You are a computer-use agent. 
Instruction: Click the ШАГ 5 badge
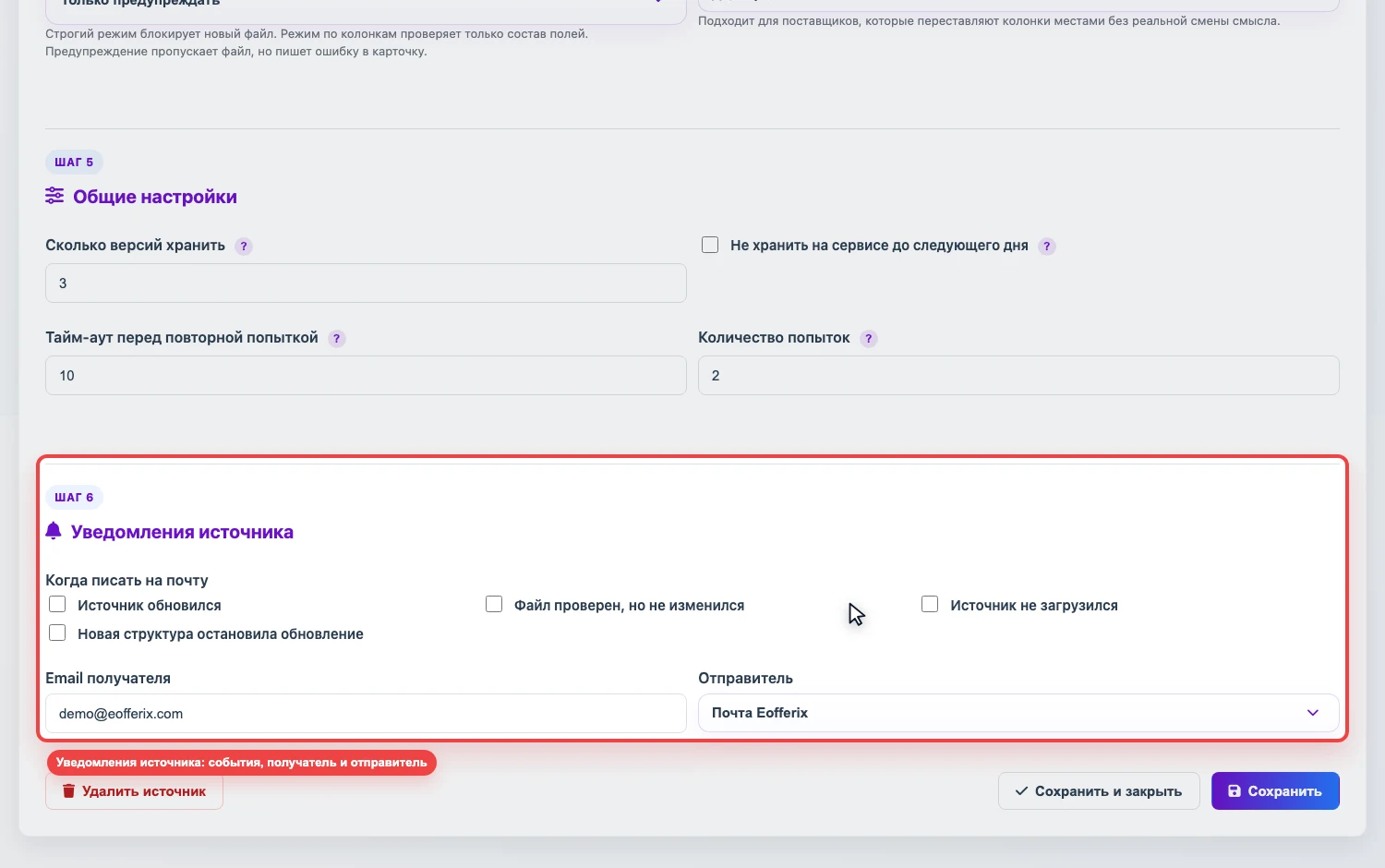coord(74,163)
